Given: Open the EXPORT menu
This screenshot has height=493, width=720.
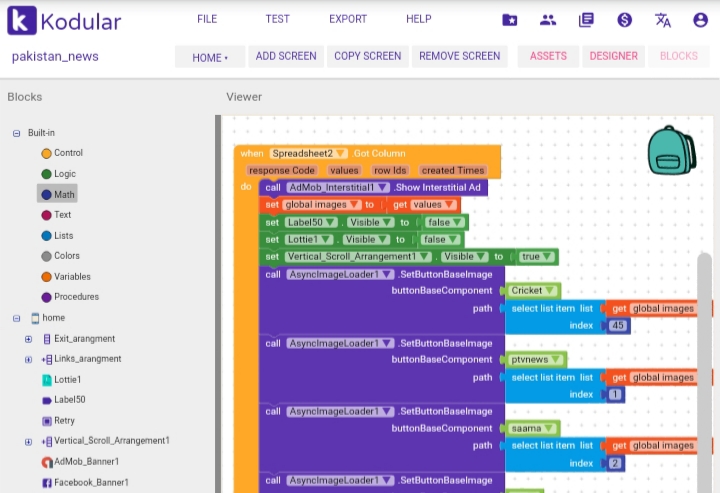Looking at the screenshot, I should click(348, 19).
